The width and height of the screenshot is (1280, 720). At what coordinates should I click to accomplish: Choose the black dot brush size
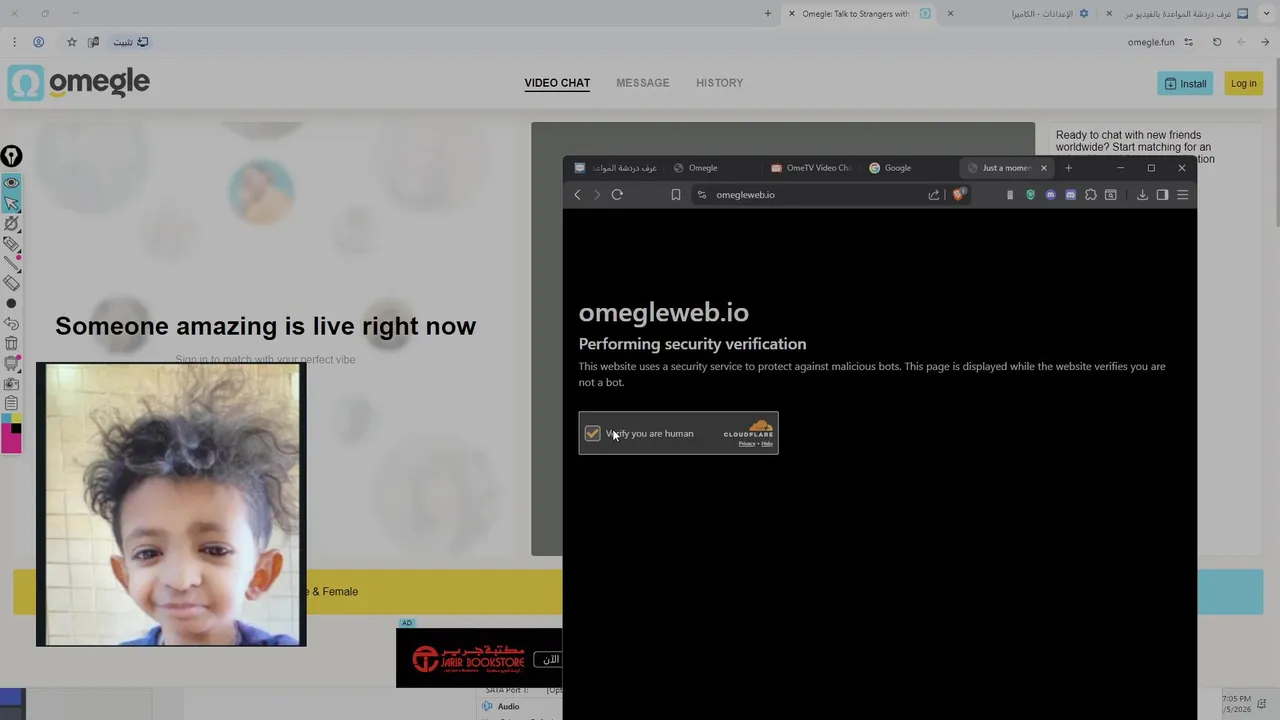[x=11, y=303]
